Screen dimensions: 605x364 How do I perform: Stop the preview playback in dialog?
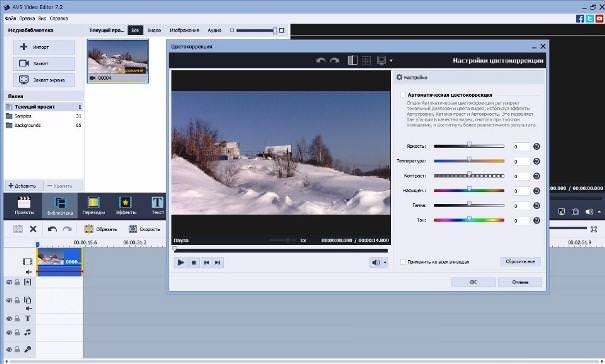click(x=194, y=262)
